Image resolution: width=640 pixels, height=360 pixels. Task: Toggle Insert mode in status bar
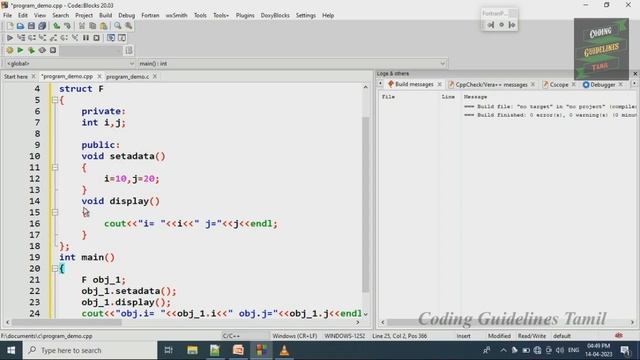(463, 336)
